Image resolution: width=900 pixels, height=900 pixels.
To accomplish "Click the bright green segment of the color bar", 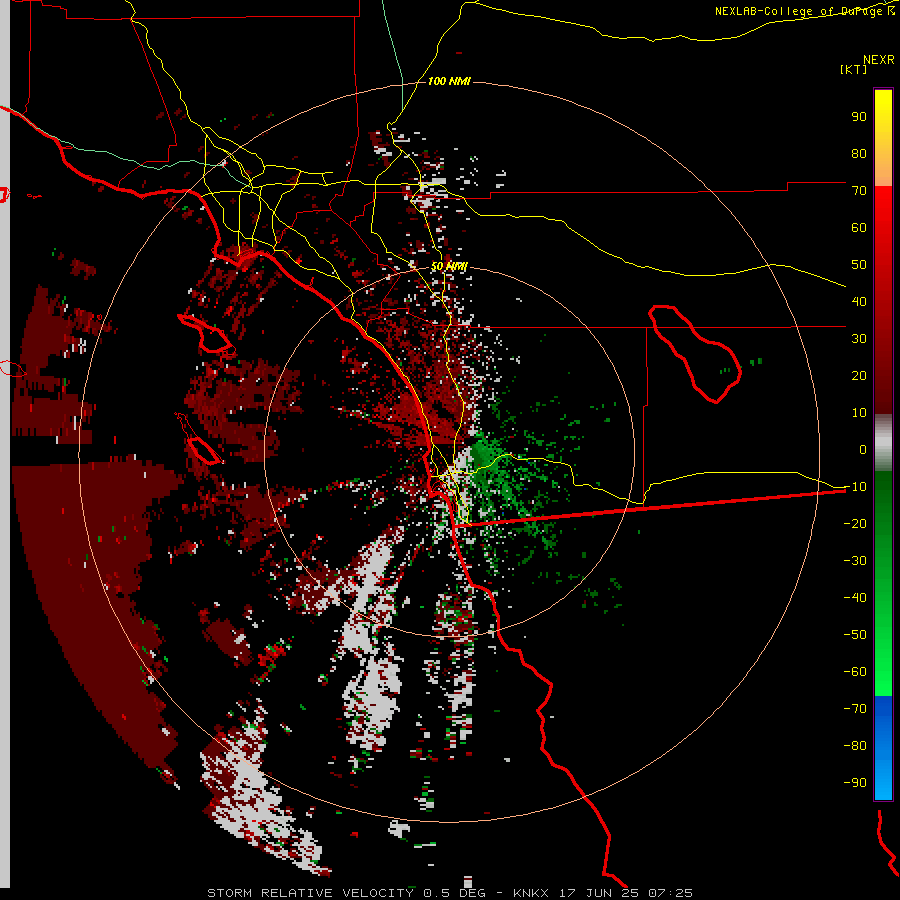I will pyautogui.click(x=883, y=649).
